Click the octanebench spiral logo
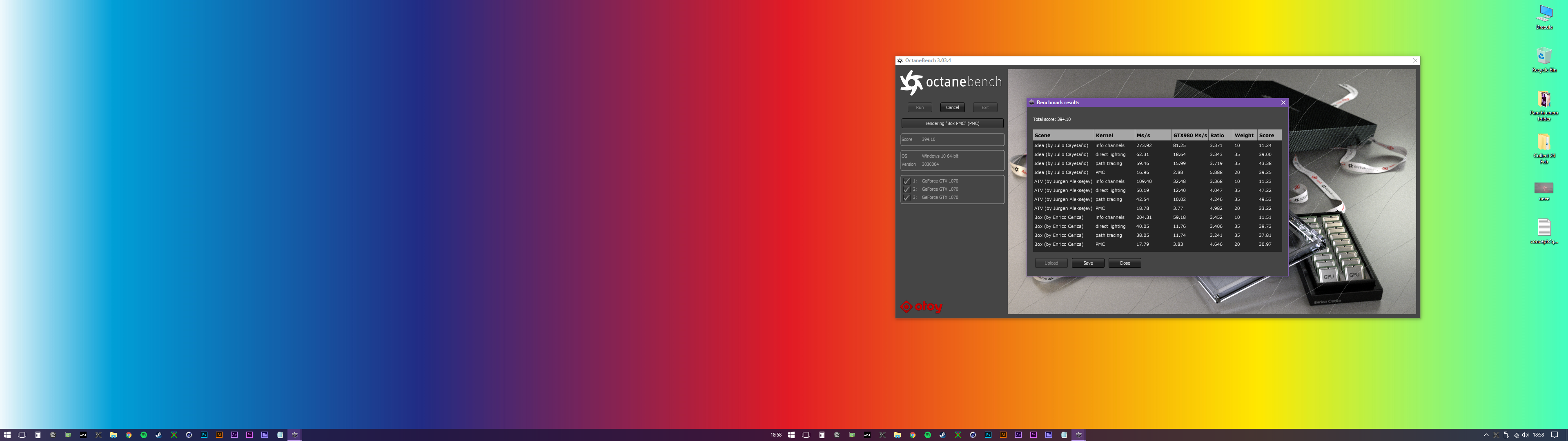Screen dimensions: 1568x441 pyautogui.click(x=911, y=82)
